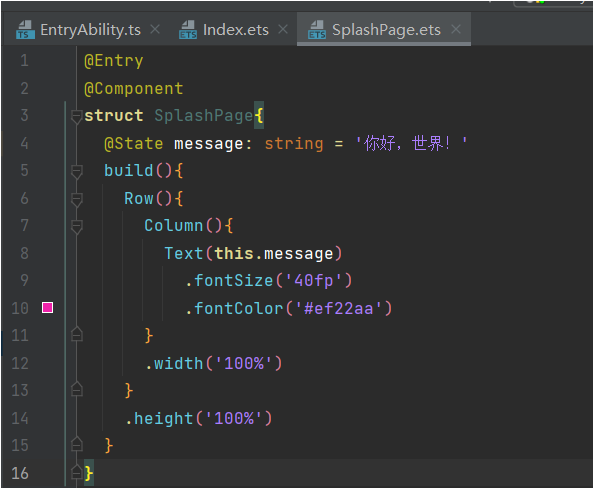Close the Index.ets tab

pos(283,29)
